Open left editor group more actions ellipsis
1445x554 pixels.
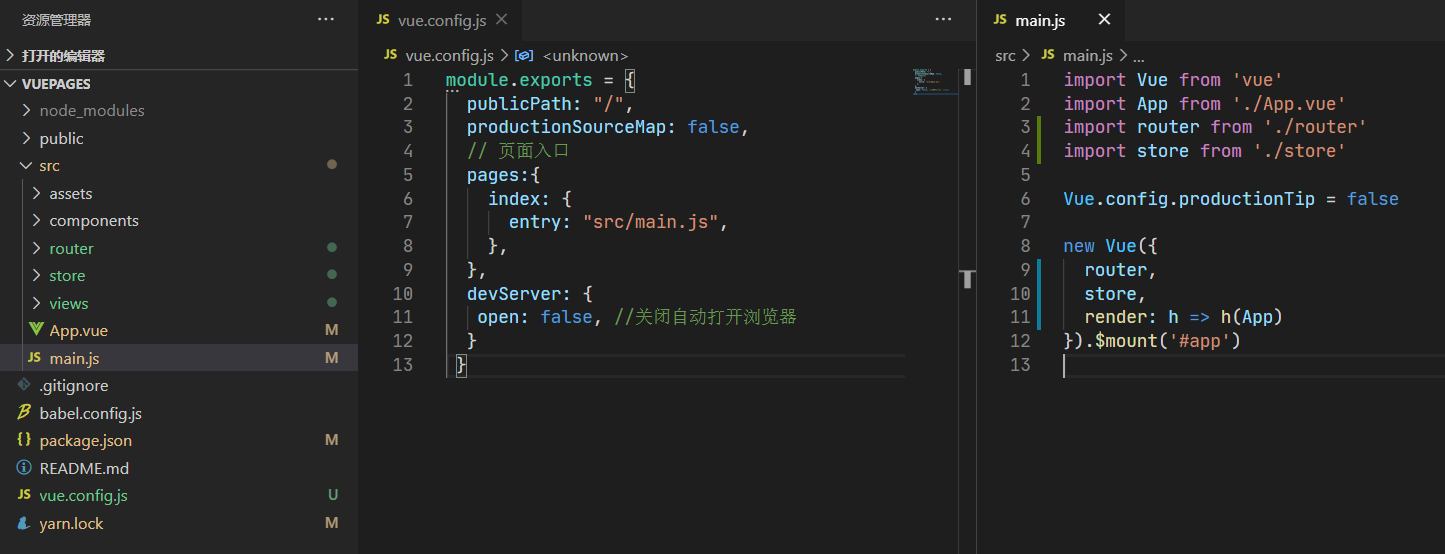[943, 19]
